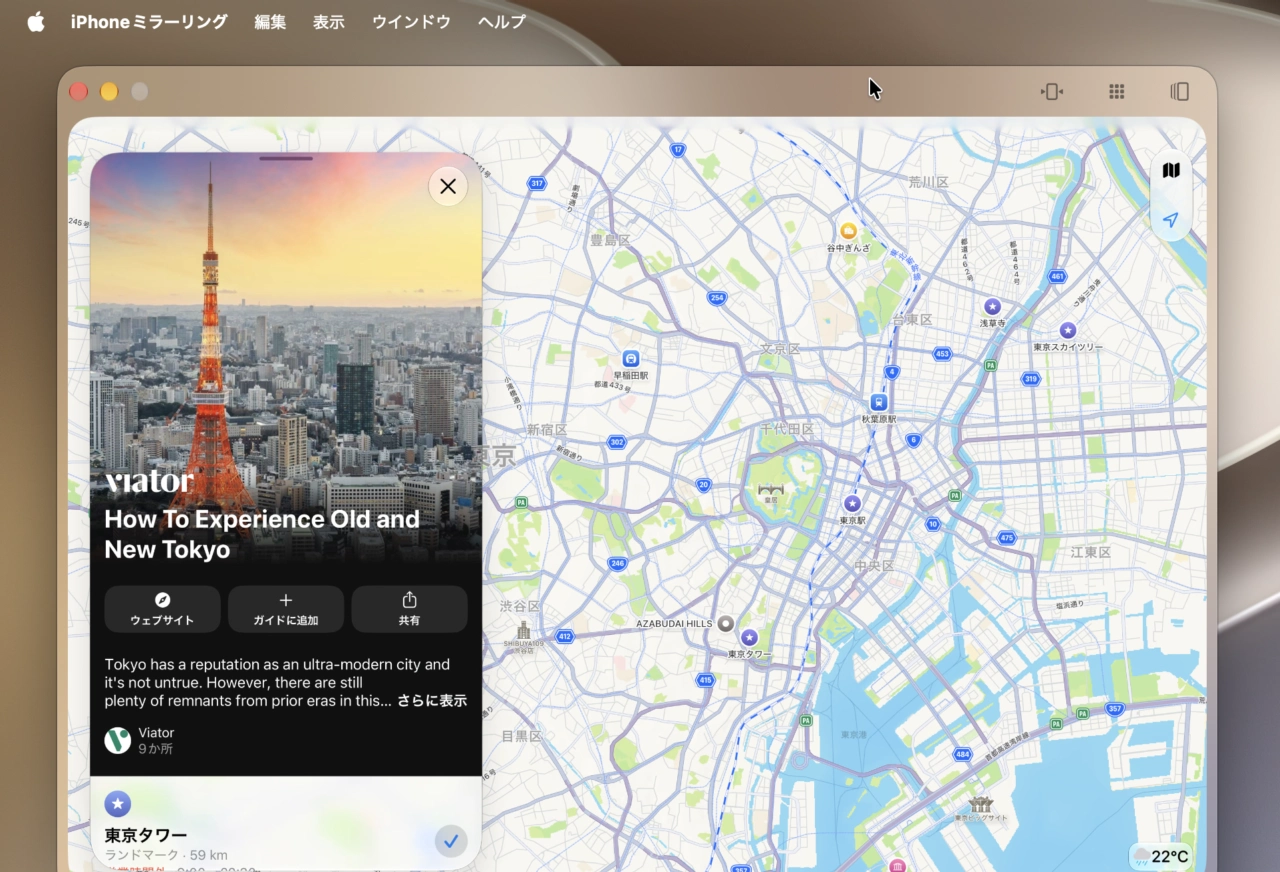Click the 東京タワー star pin on map
1280x872 pixels.
tap(749, 637)
